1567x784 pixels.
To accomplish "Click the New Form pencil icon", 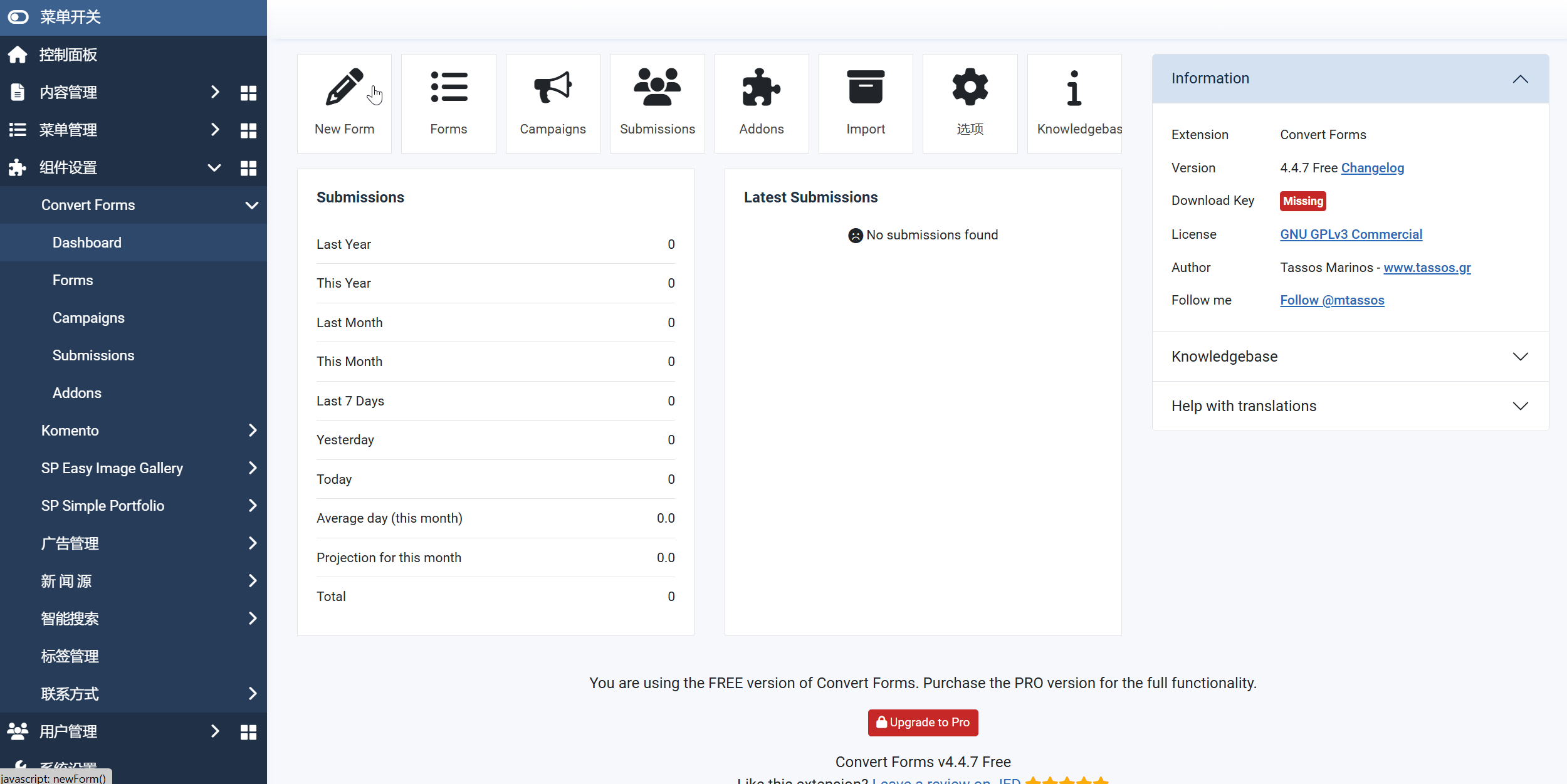I will click(343, 88).
